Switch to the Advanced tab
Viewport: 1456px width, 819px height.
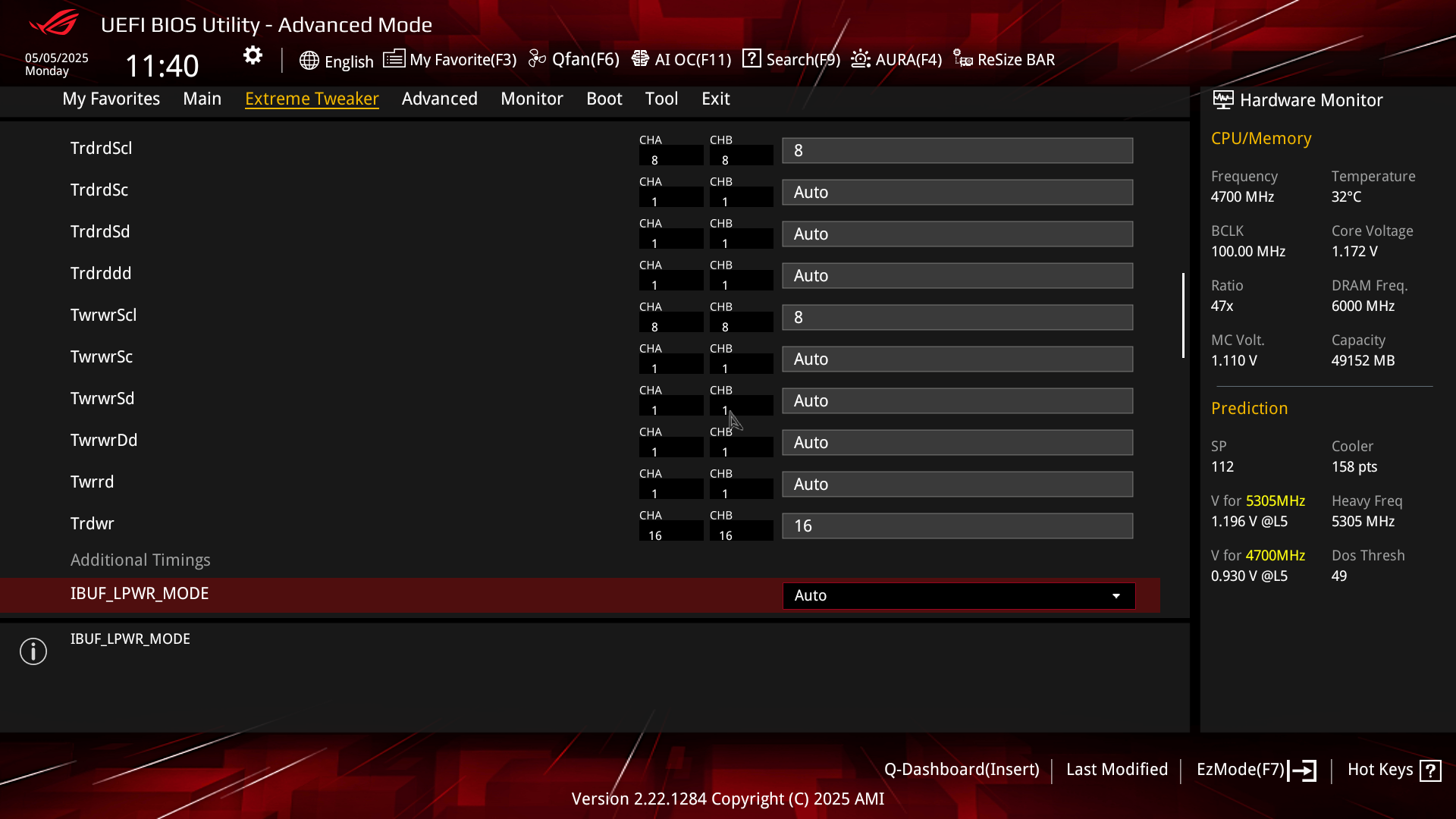(440, 99)
